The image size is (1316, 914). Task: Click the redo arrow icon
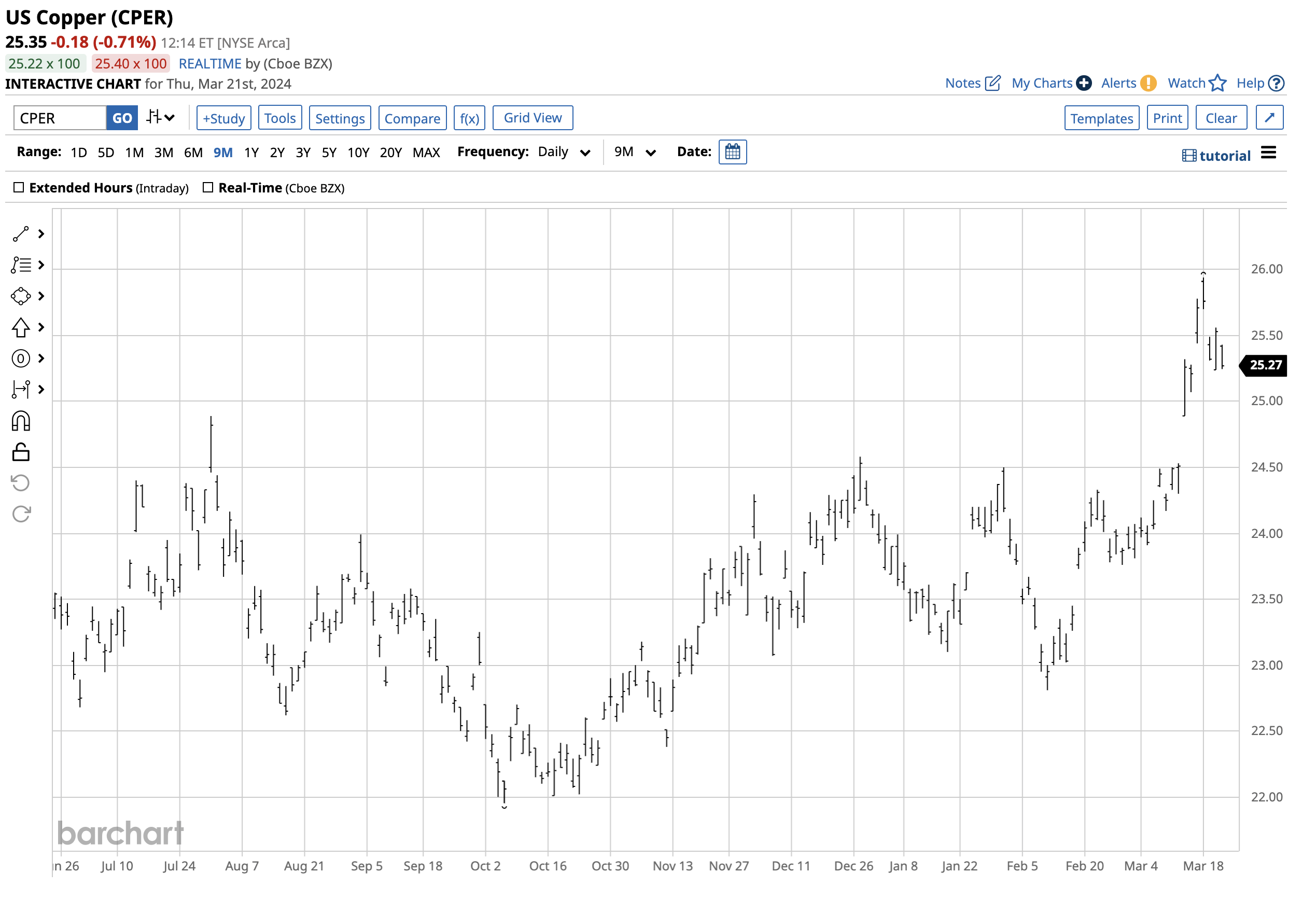[x=21, y=514]
